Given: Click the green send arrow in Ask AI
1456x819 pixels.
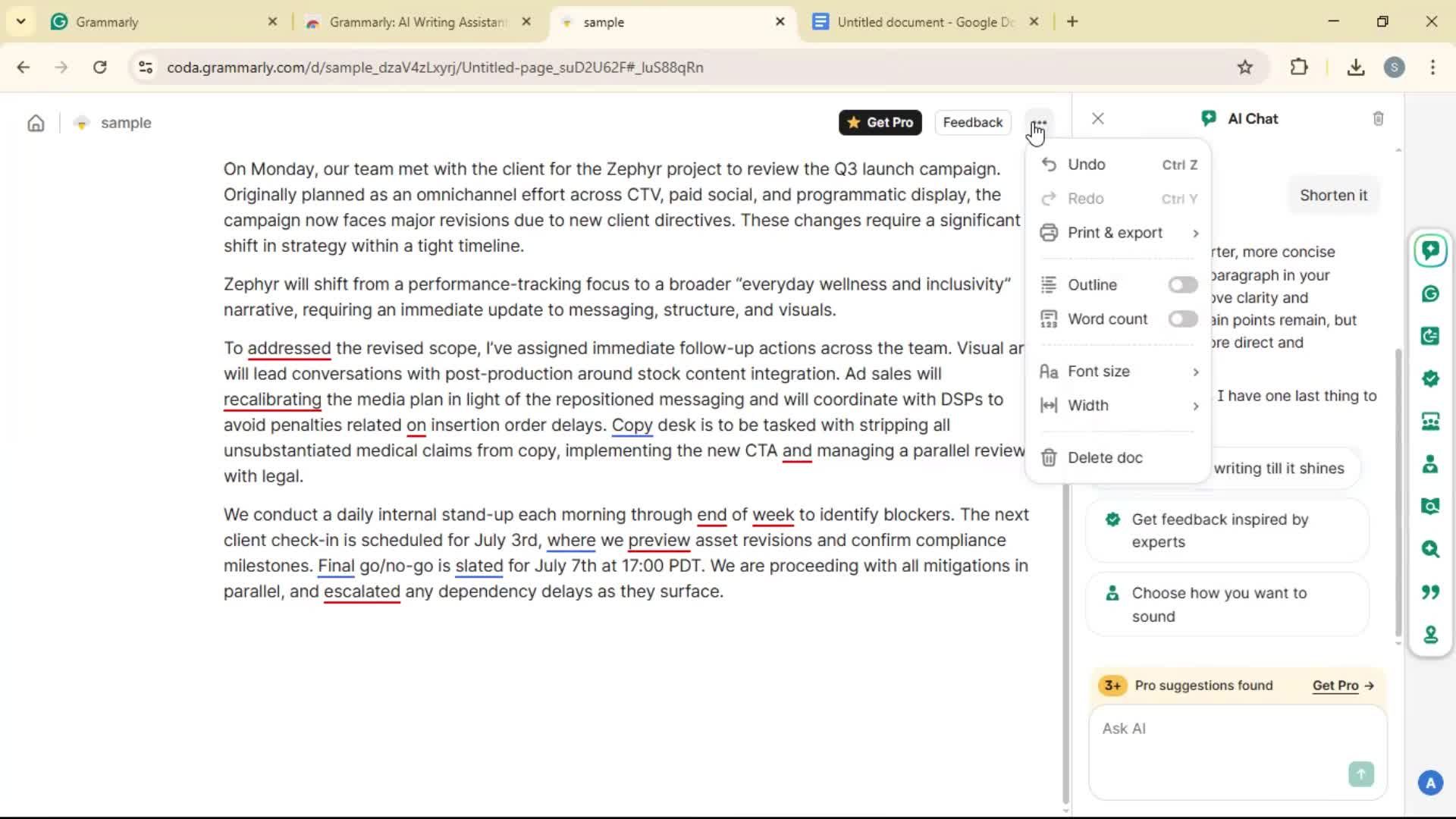Looking at the screenshot, I should [x=1360, y=773].
